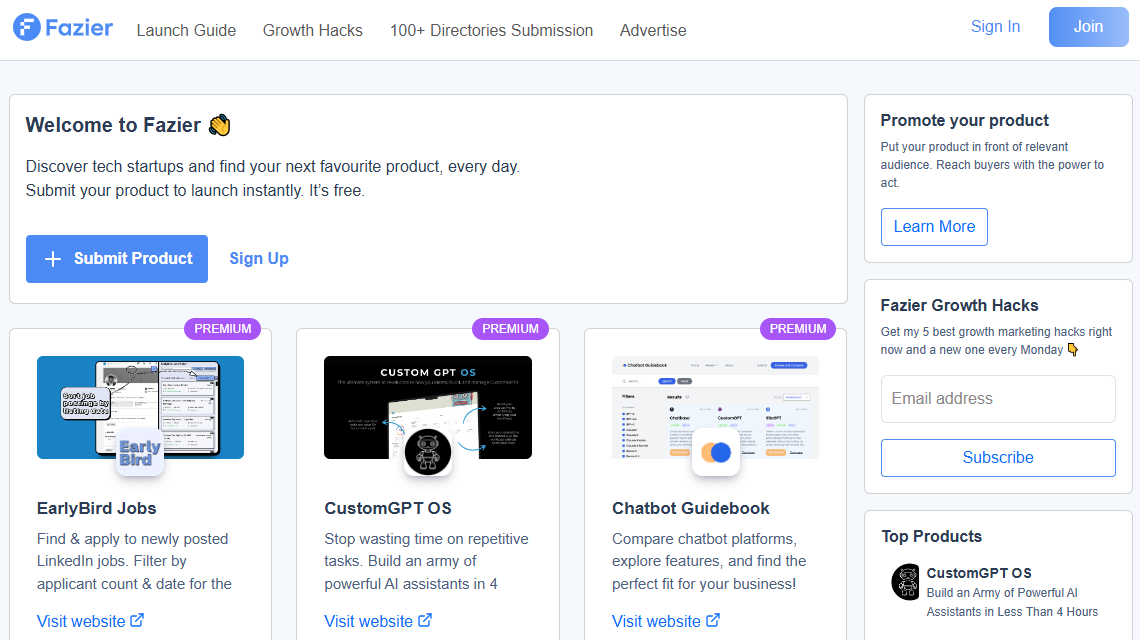The width and height of the screenshot is (1140, 640).
Task: Click the 'Compare chatbot platforms' description
Action: click(x=709, y=561)
